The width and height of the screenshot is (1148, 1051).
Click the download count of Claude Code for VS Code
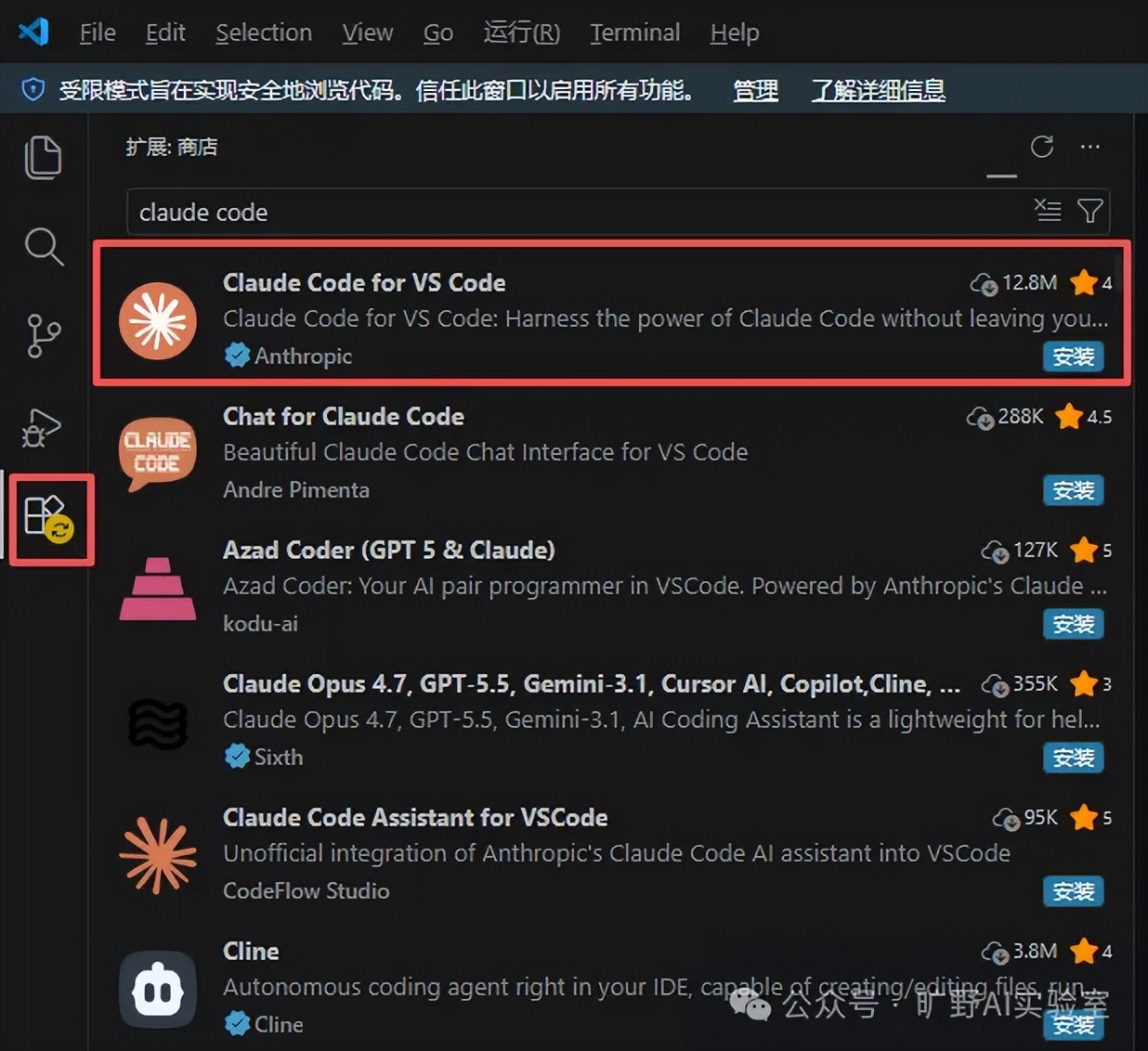[x=1013, y=283]
